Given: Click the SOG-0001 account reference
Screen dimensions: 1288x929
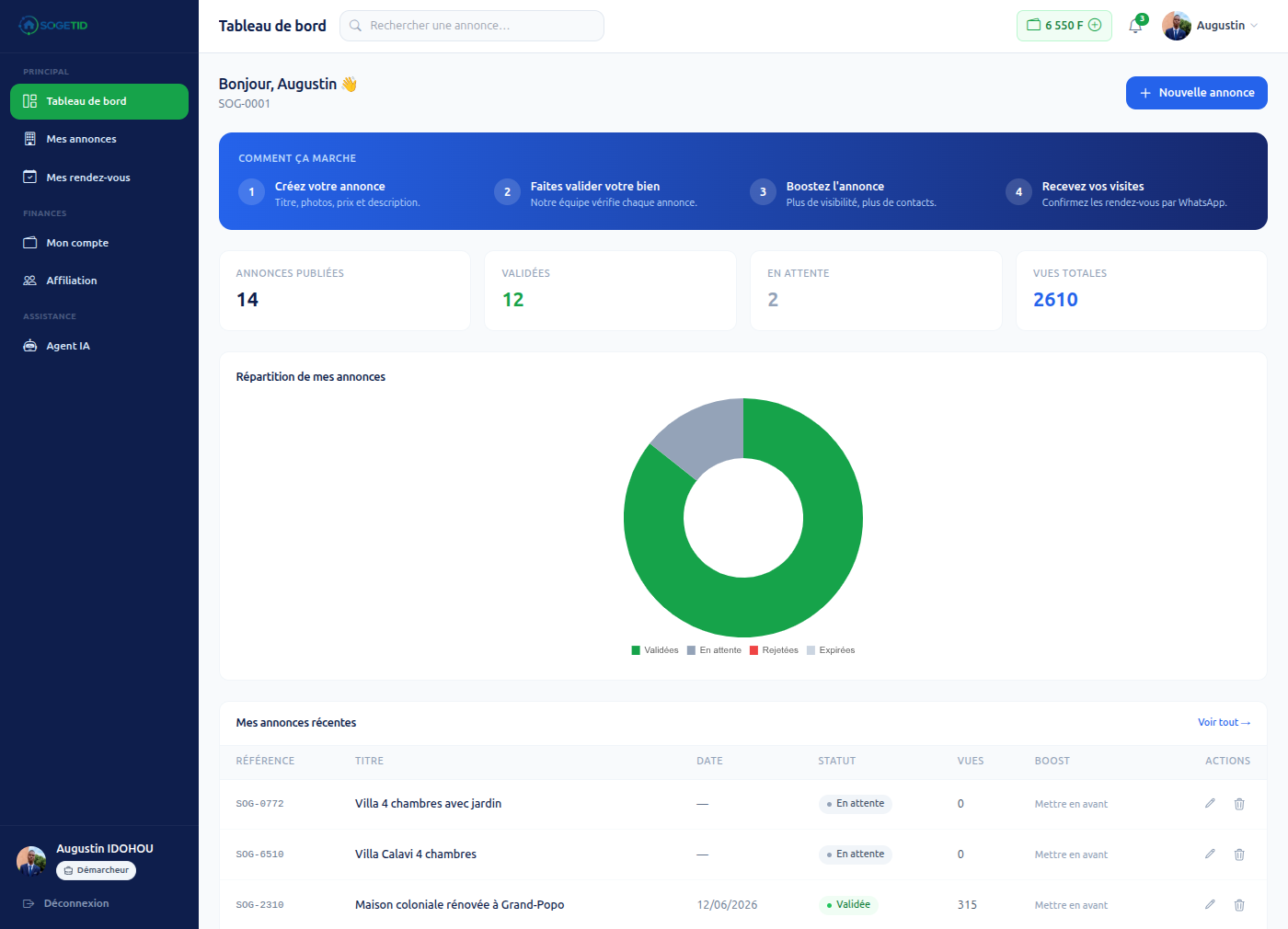Looking at the screenshot, I should (x=245, y=104).
